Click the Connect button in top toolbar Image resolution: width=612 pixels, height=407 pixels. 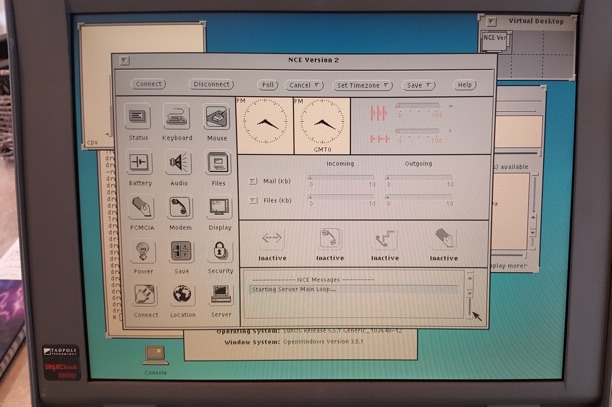(x=148, y=84)
